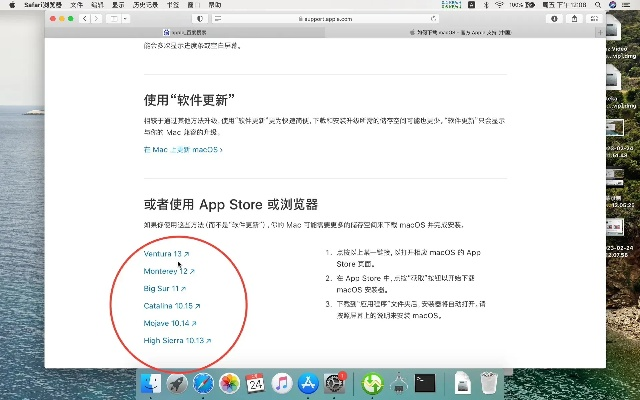Open Terminal from the Dock
This screenshot has height=400, width=640.
tap(425, 383)
